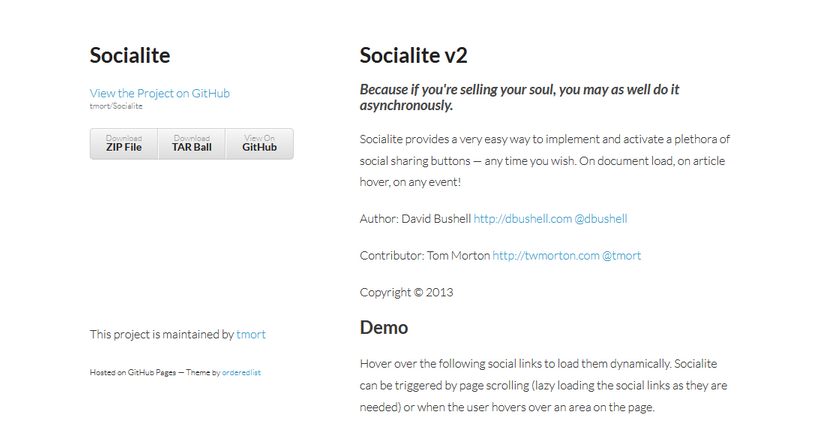Open the @tmort contributor link

[621, 256]
